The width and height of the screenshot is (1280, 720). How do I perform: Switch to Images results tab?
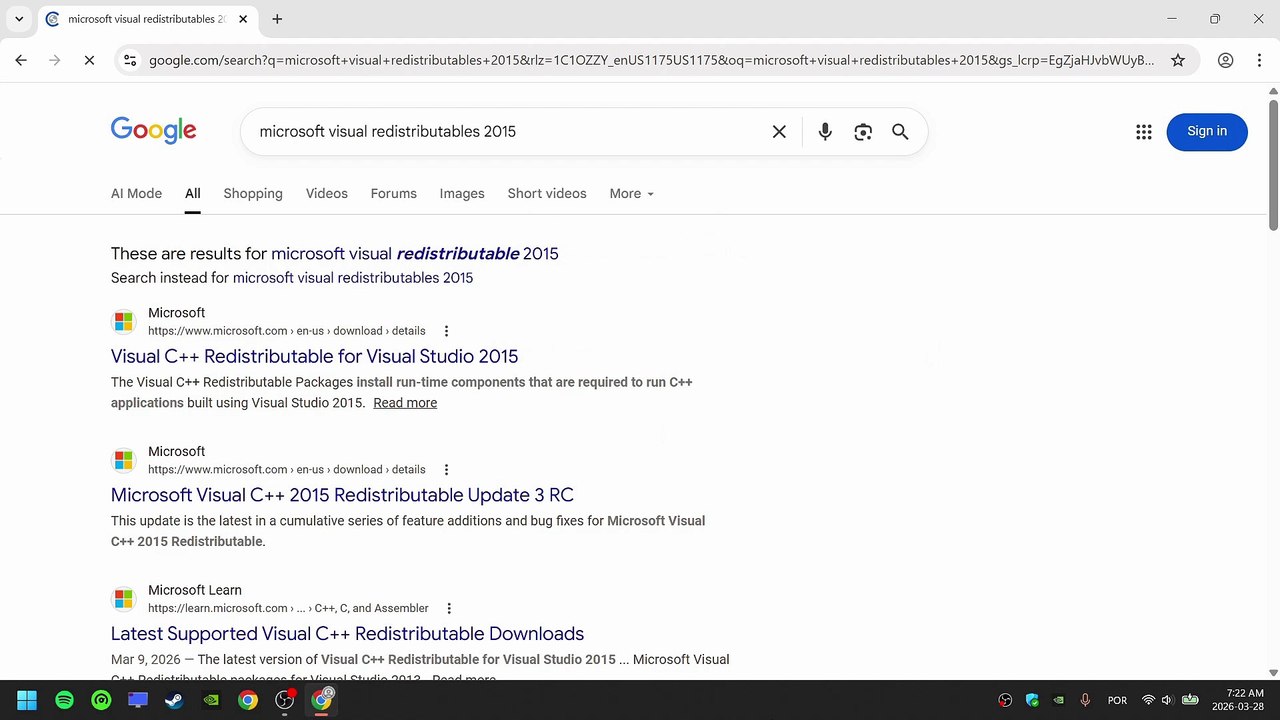[462, 193]
